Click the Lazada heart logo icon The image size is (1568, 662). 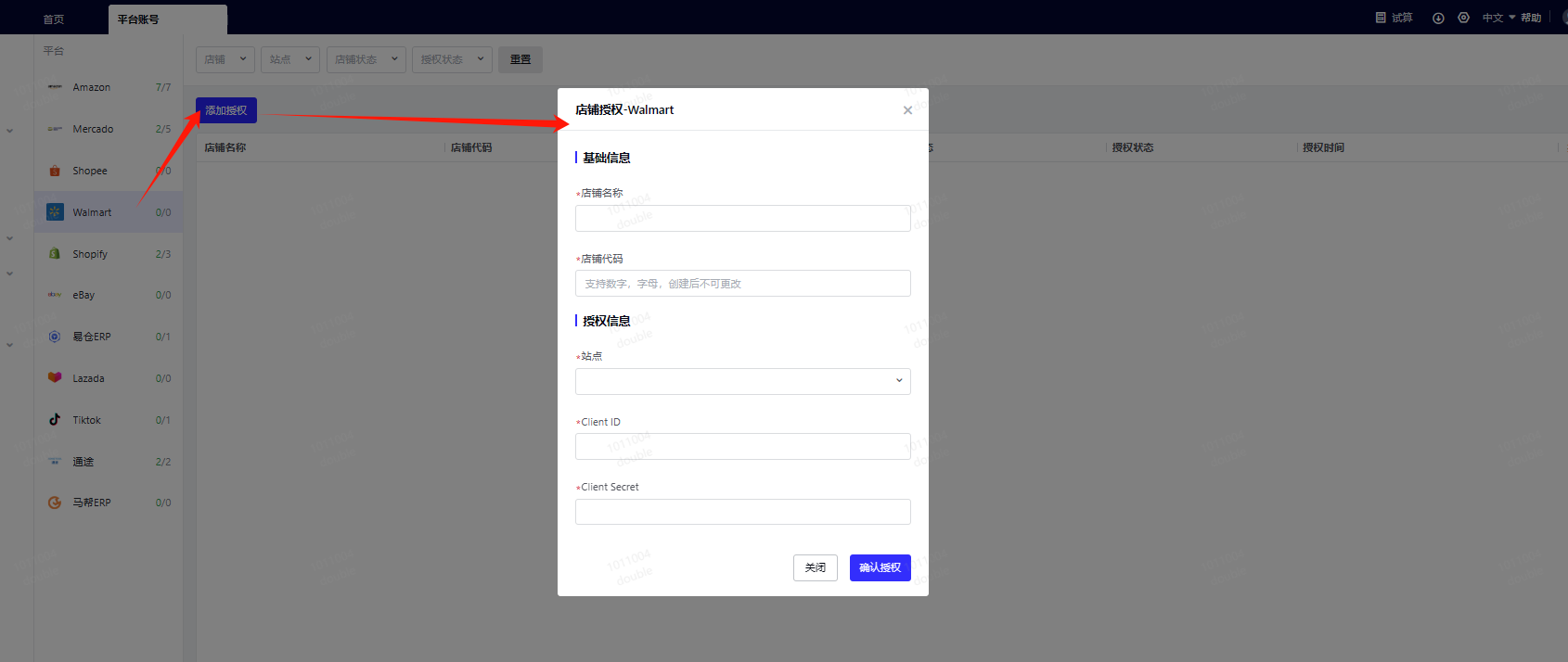tap(55, 377)
